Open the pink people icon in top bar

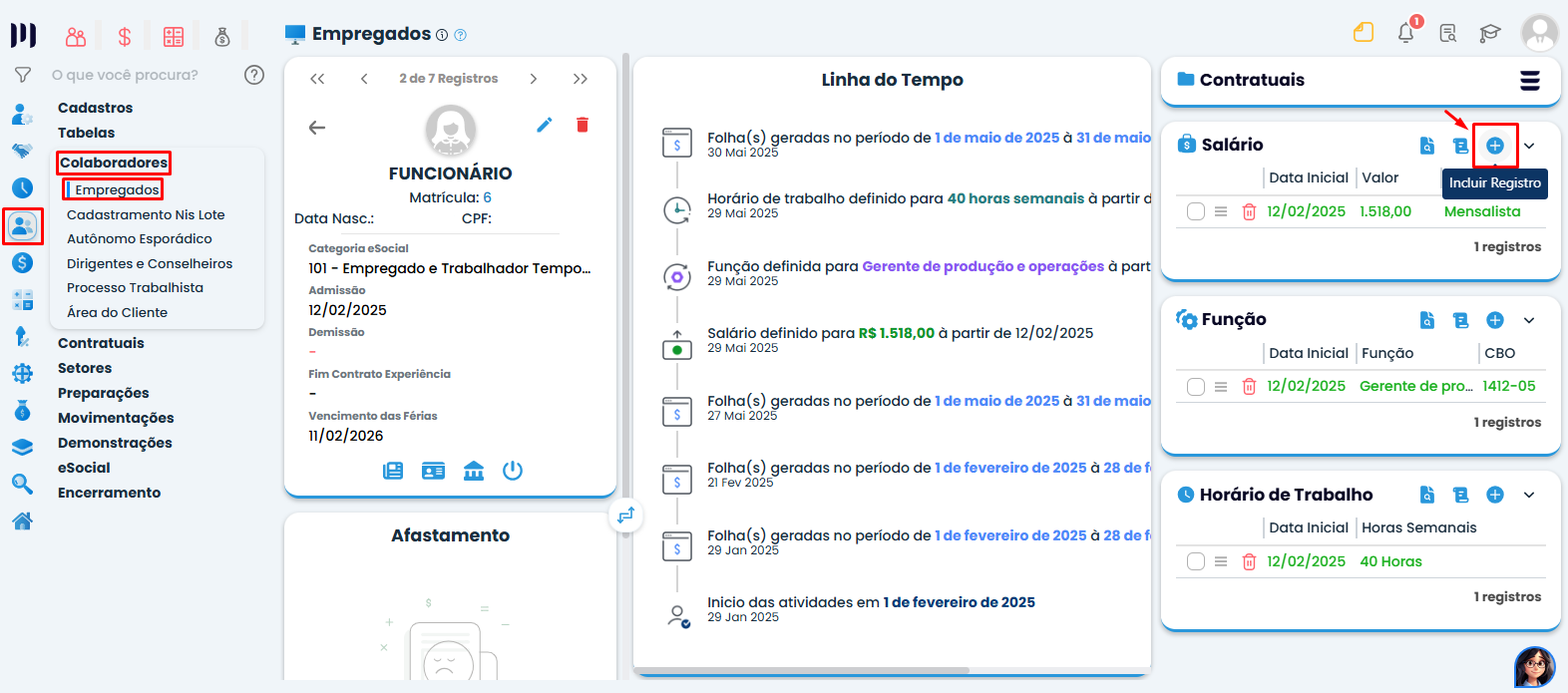[76, 37]
